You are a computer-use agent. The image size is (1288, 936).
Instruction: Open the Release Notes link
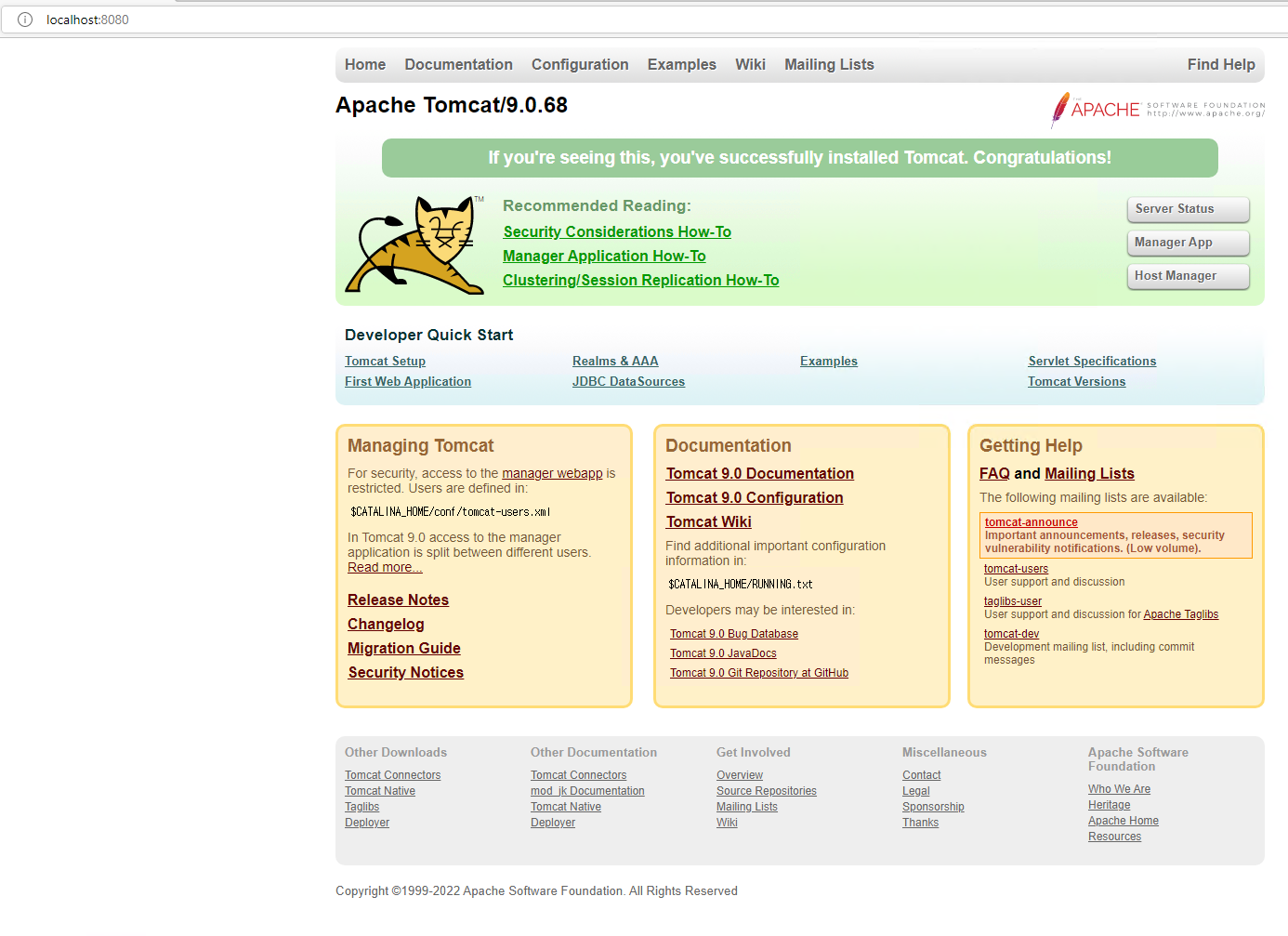(x=398, y=600)
